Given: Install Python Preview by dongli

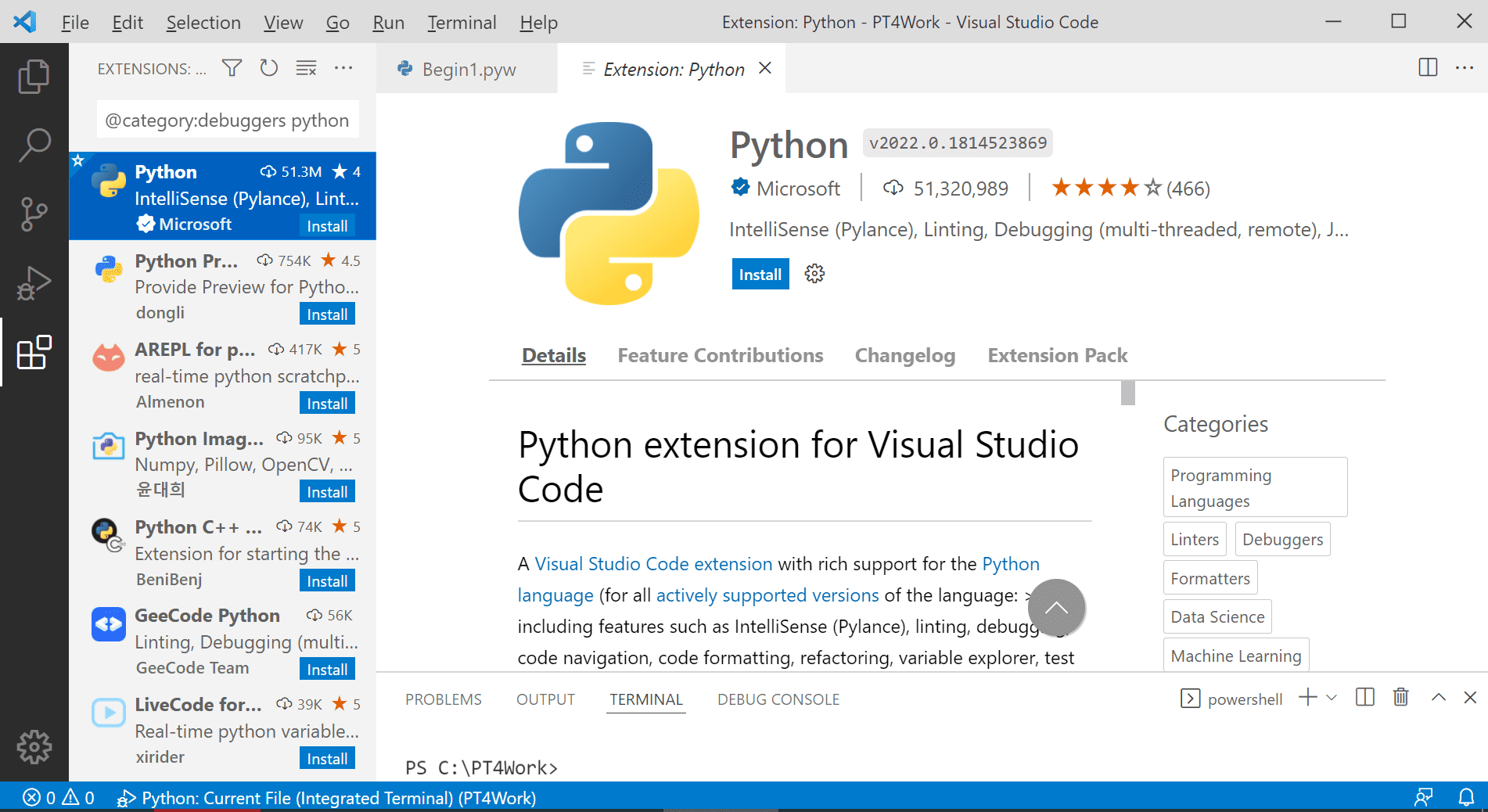Looking at the screenshot, I should point(327,314).
